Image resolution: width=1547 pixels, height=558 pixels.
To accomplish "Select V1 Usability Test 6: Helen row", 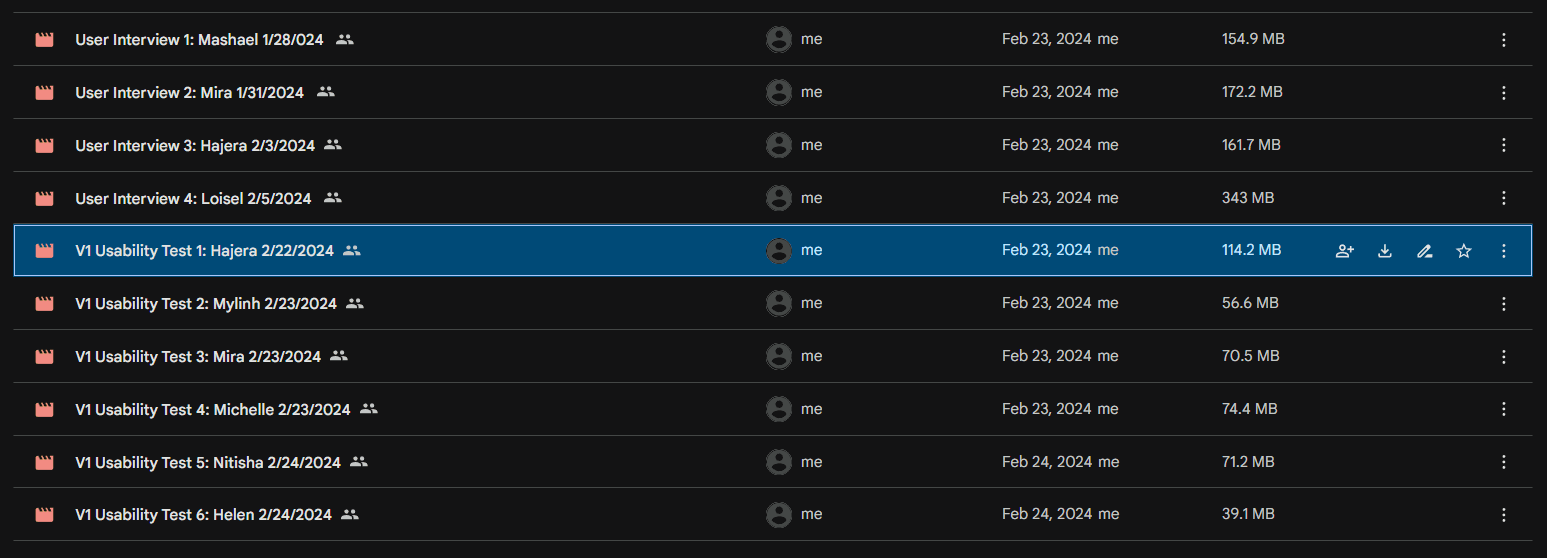I will click(x=773, y=515).
